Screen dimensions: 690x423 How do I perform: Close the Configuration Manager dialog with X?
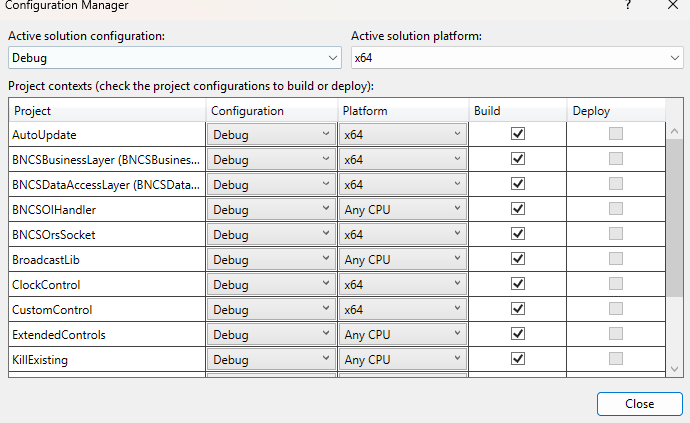tap(673, 5)
